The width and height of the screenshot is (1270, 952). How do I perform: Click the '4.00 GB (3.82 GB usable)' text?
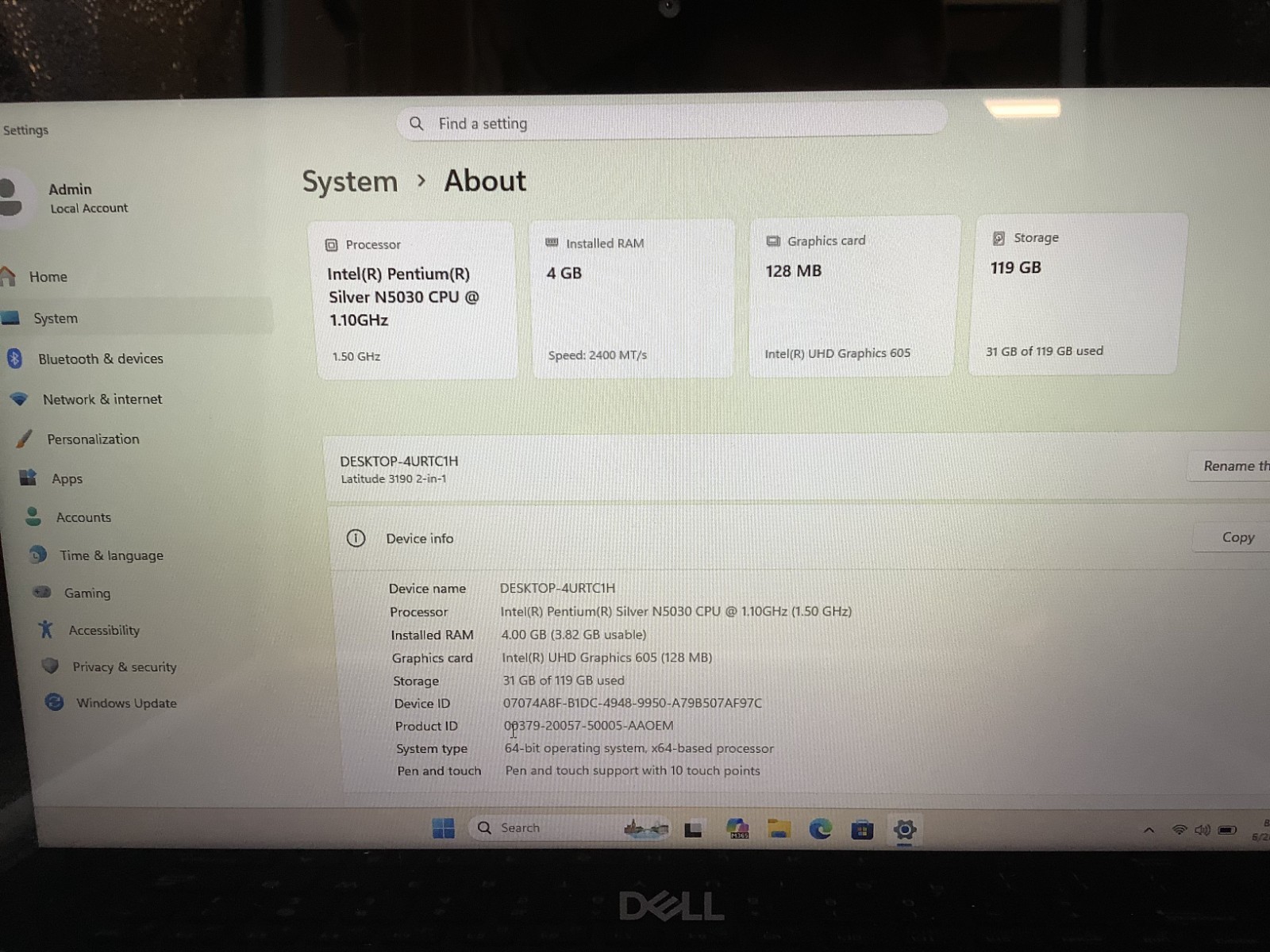coord(574,635)
